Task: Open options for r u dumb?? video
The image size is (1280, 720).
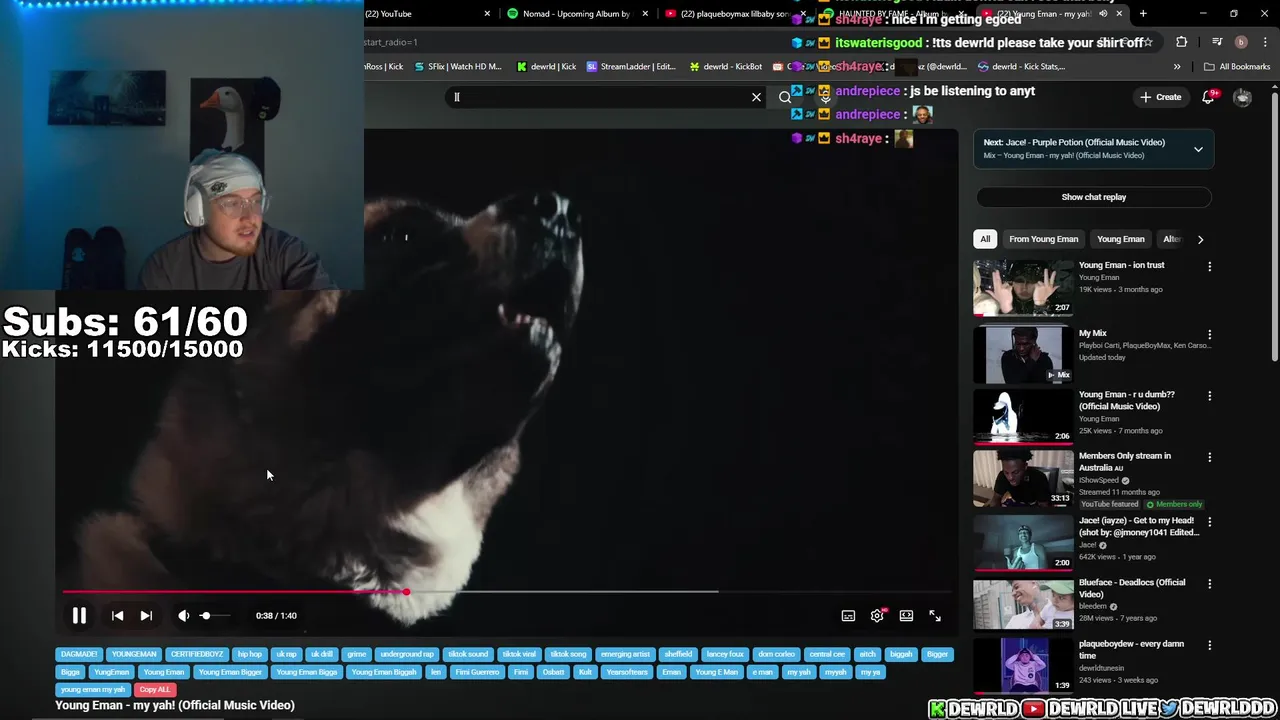Action: [1209, 396]
